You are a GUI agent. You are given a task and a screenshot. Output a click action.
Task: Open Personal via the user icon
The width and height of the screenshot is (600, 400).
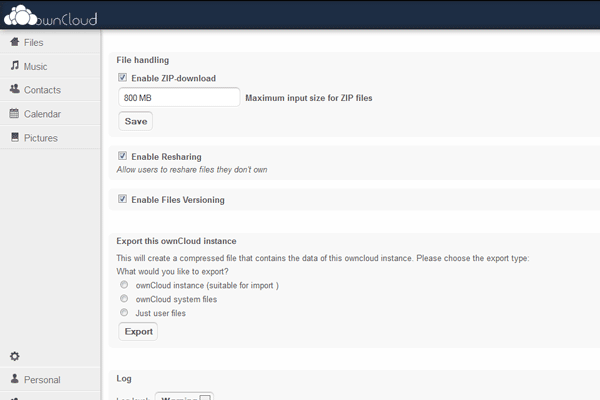[x=15, y=380]
